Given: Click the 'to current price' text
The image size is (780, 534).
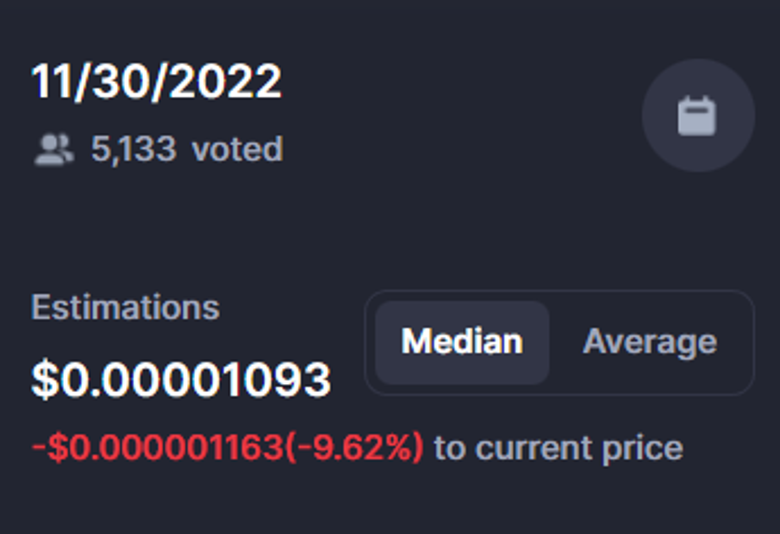Looking at the screenshot, I should pyautogui.click(x=558, y=447).
